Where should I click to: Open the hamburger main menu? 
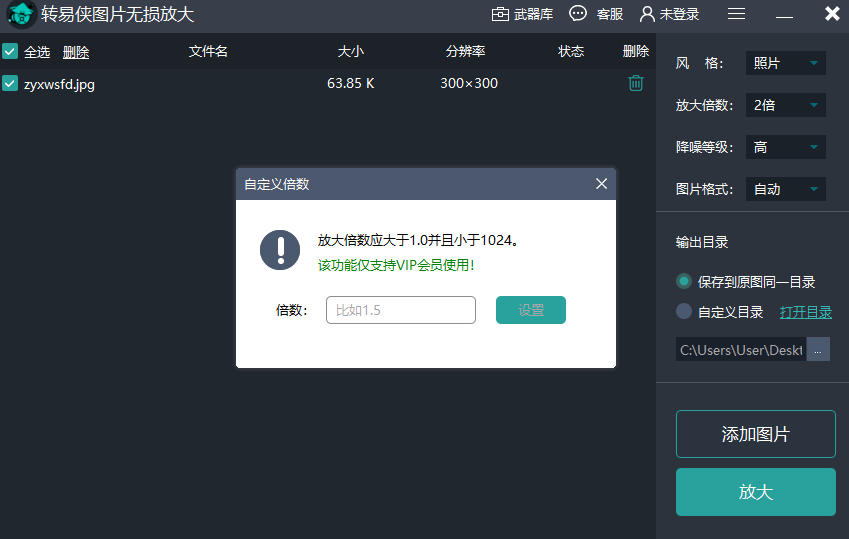coord(736,14)
